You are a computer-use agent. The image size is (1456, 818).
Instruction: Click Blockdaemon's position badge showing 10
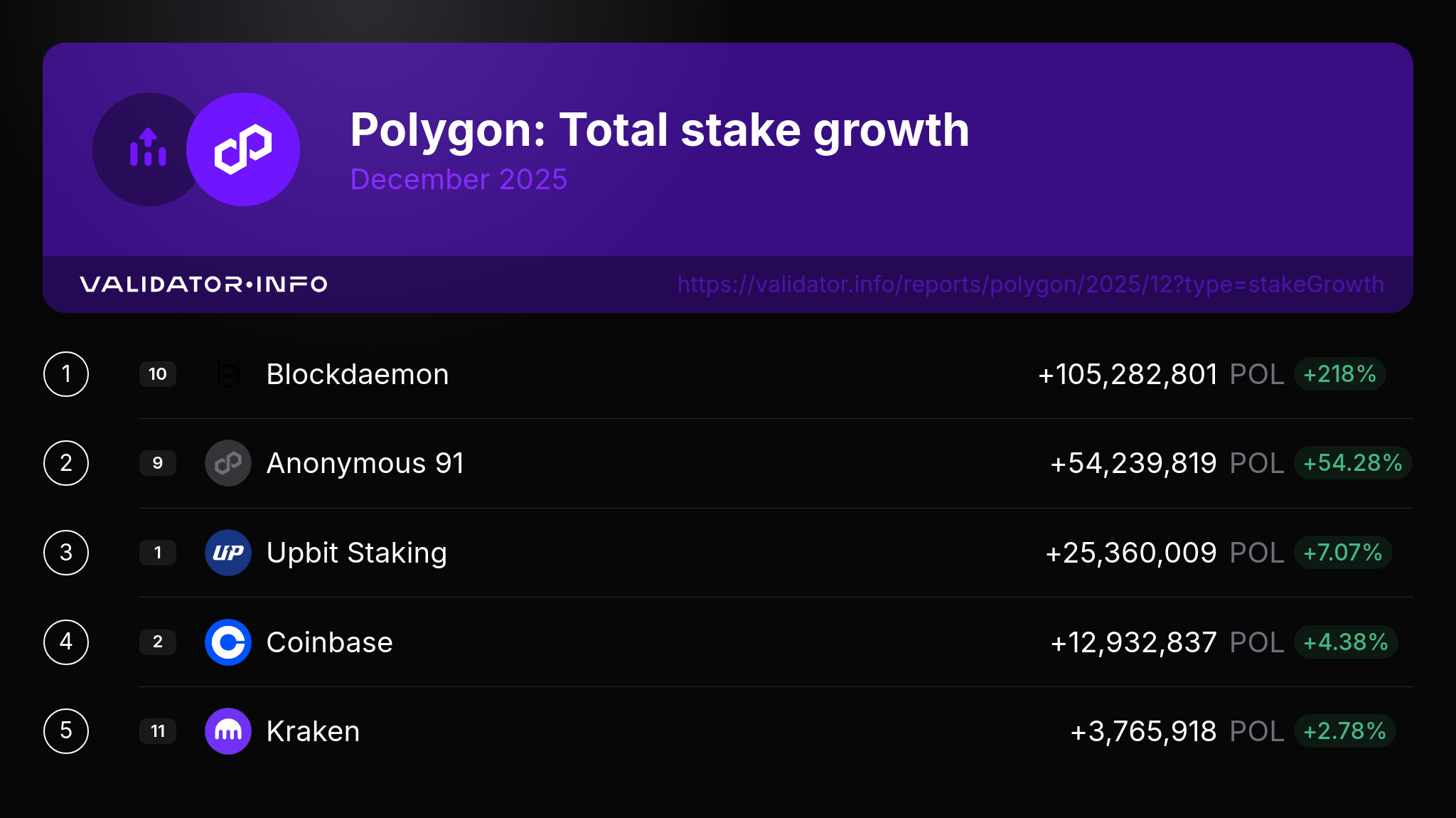[x=158, y=374]
